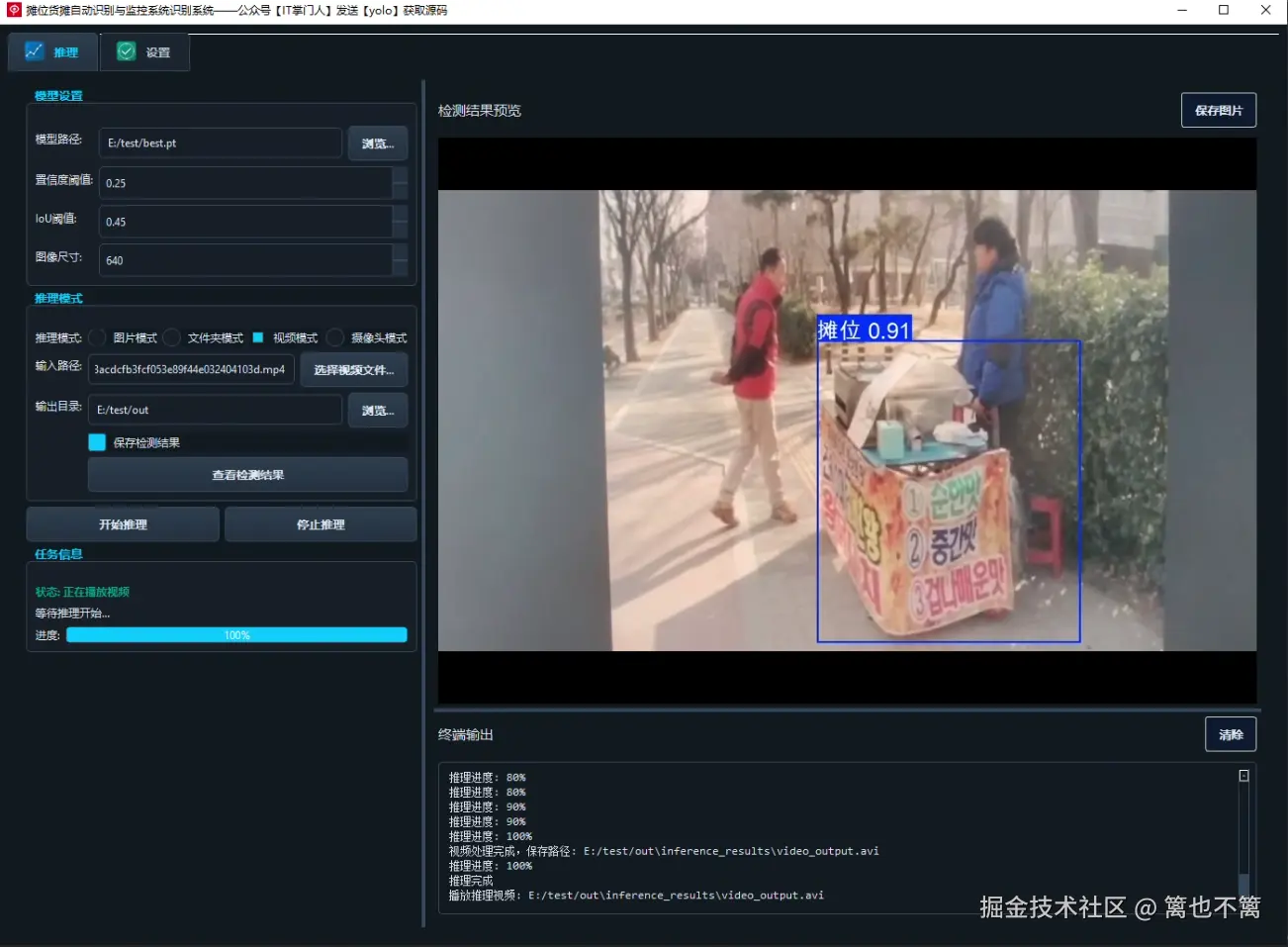The width and height of the screenshot is (1288, 947).
Task: Minimize the application window
Action: click(x=1182, y=10)
